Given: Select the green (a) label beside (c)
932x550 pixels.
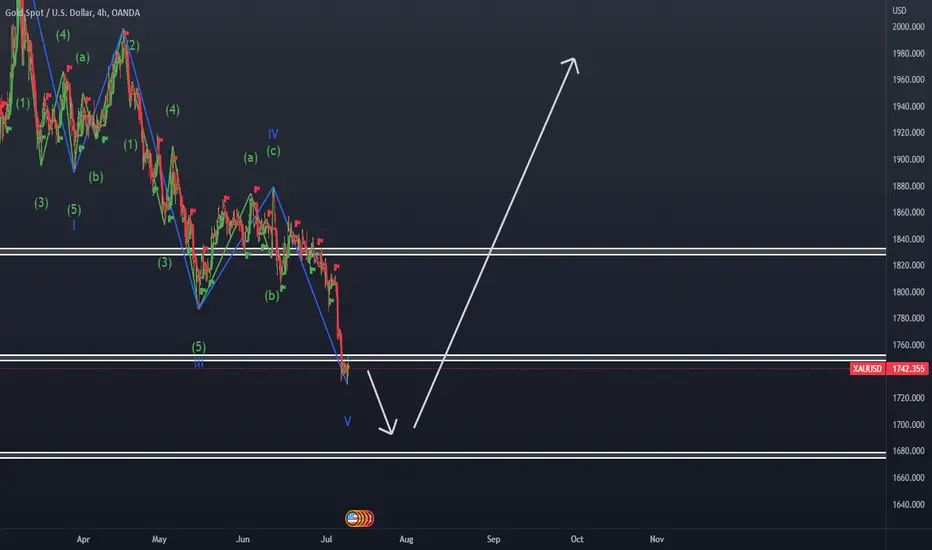Looking at the screenshot, I should click(250, 158).
